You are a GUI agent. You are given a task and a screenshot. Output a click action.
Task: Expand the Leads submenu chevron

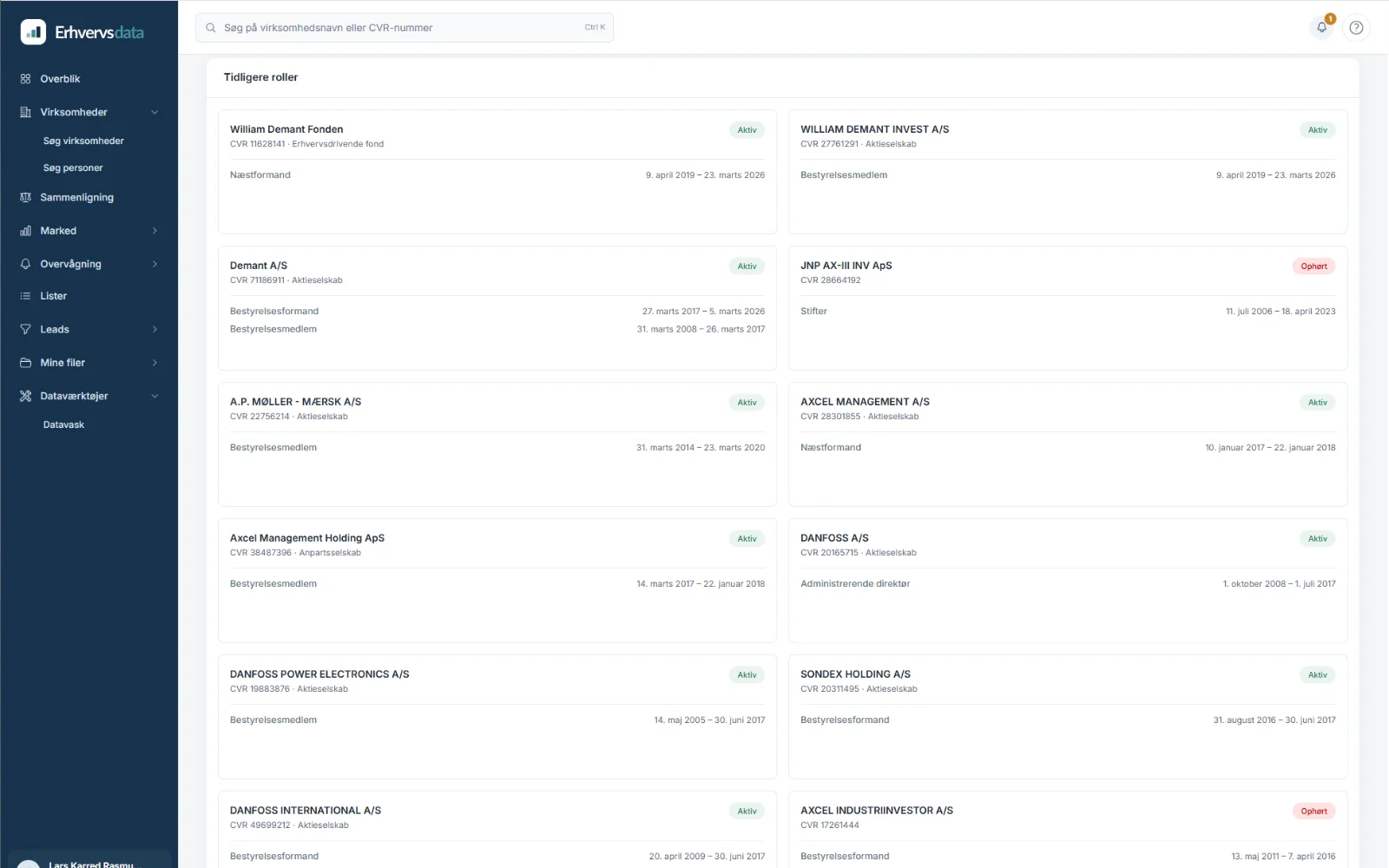[x=155, y=330]
